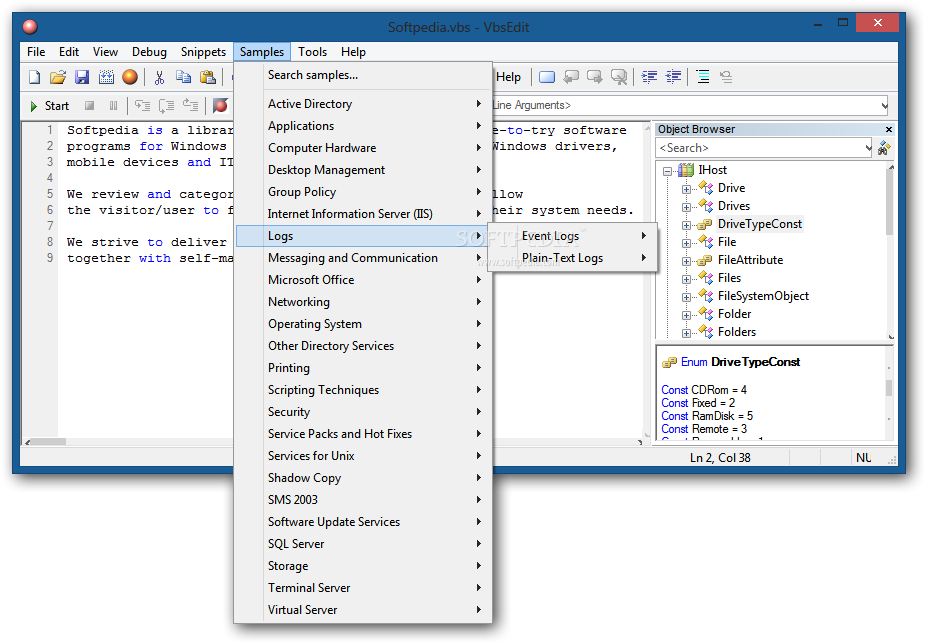Clear all bookmarks icon

click(x=619, y=77)
